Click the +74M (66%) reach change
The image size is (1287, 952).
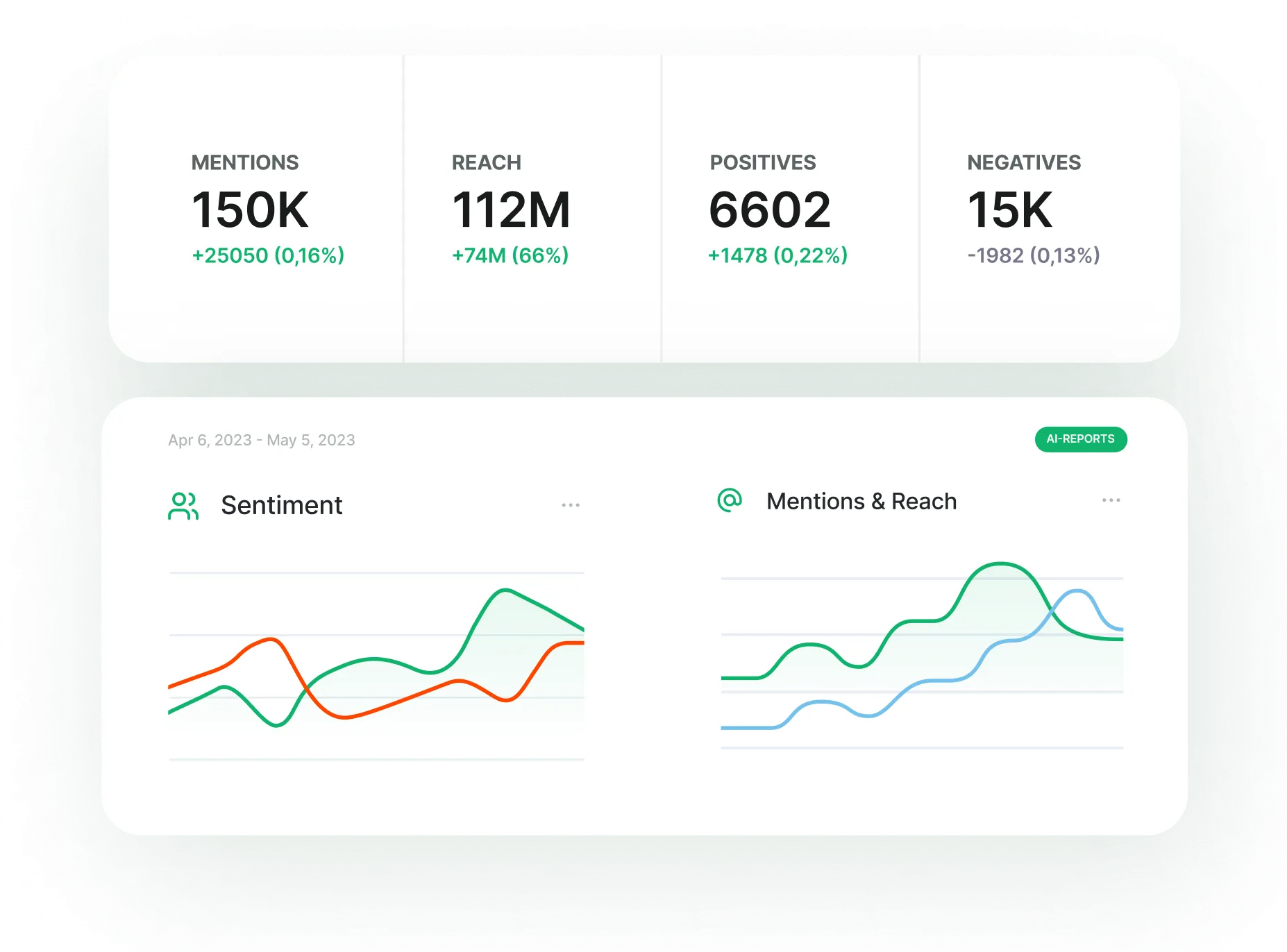coord(510,256)
